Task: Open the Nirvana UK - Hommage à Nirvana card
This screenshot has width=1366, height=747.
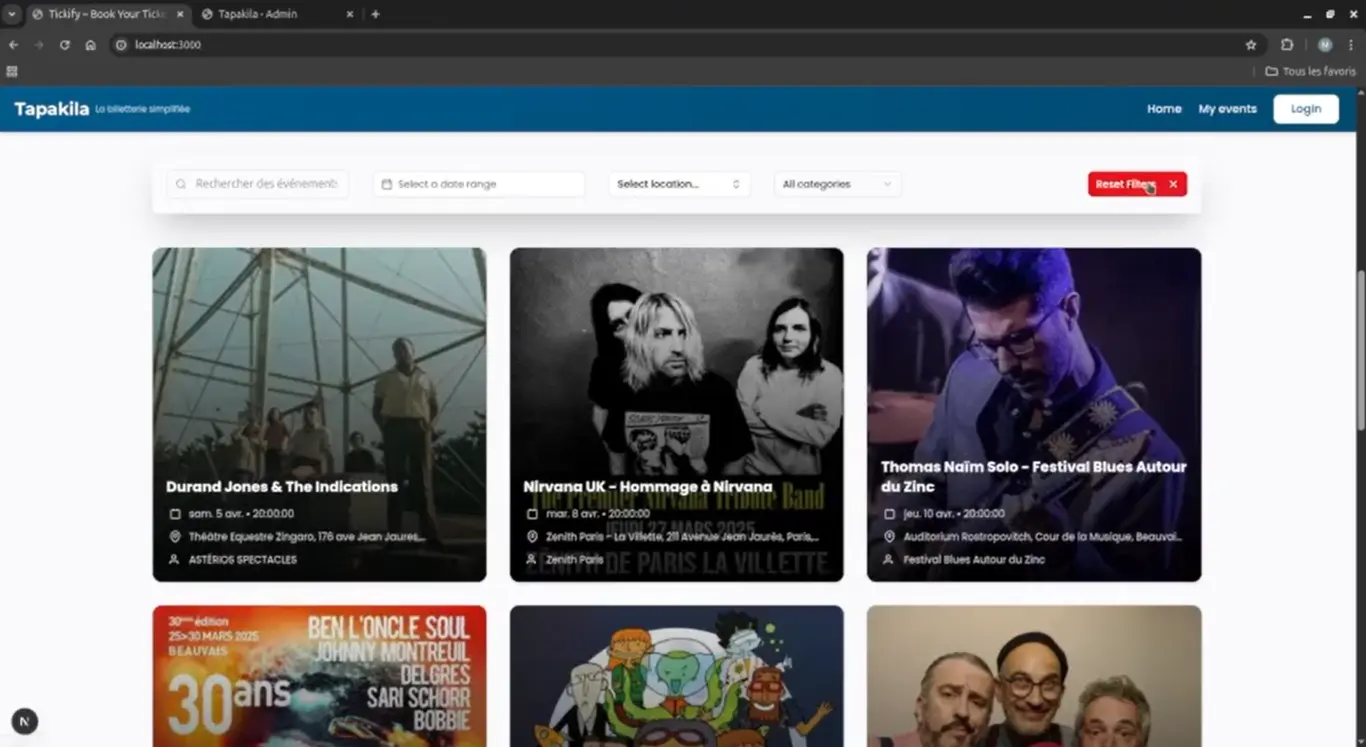Action: point(676,414)
